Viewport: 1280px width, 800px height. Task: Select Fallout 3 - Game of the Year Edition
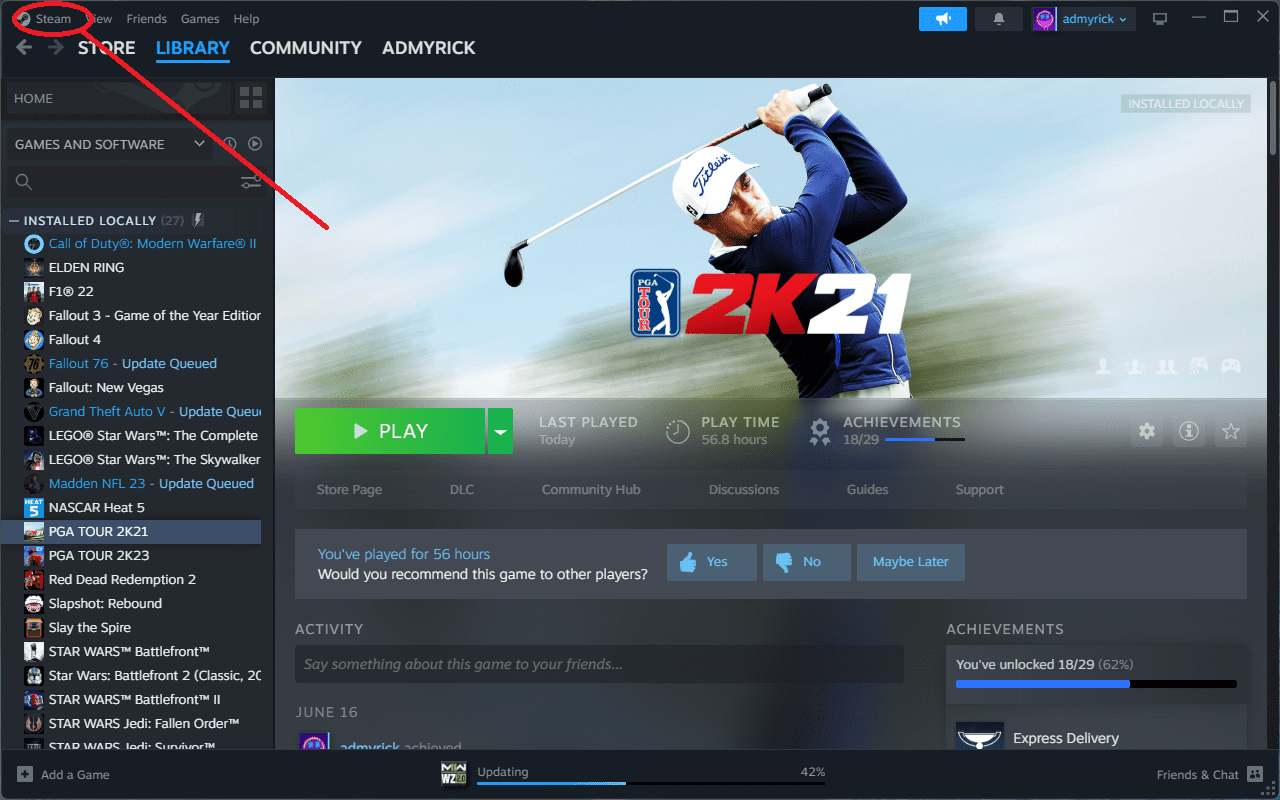coord(141,316)
